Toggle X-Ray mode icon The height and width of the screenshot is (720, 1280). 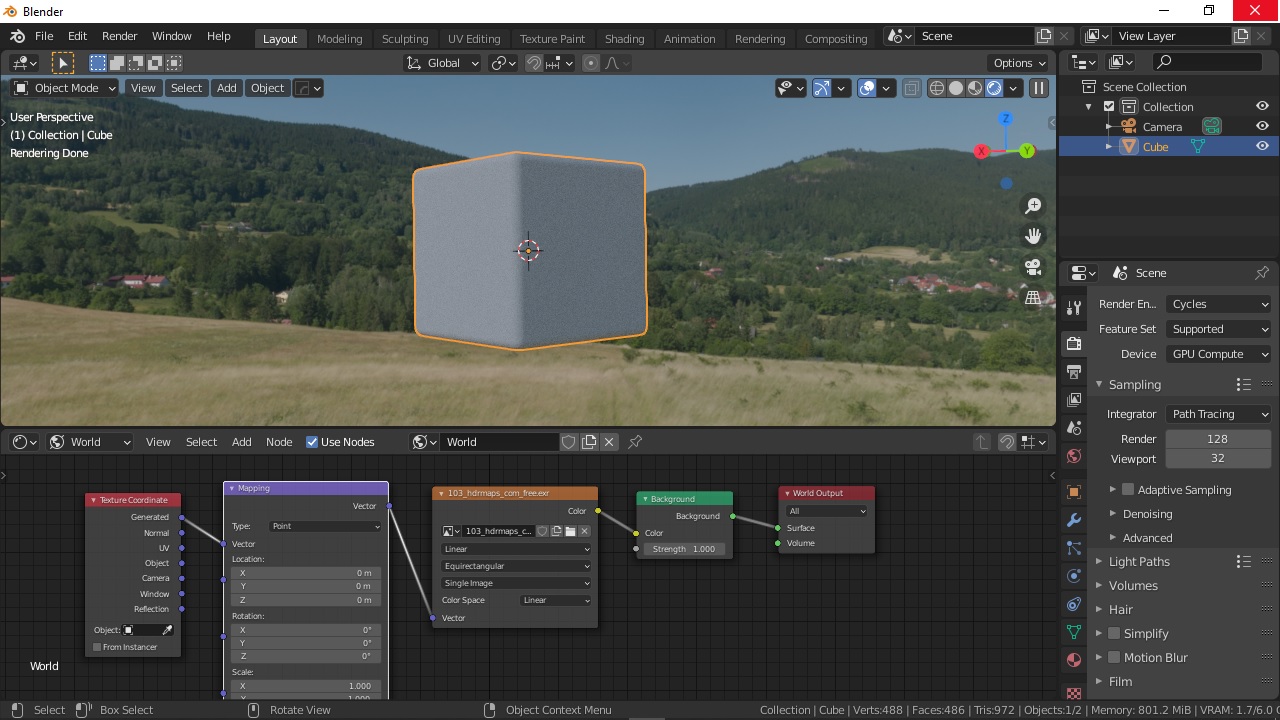[x=912, y=88]
